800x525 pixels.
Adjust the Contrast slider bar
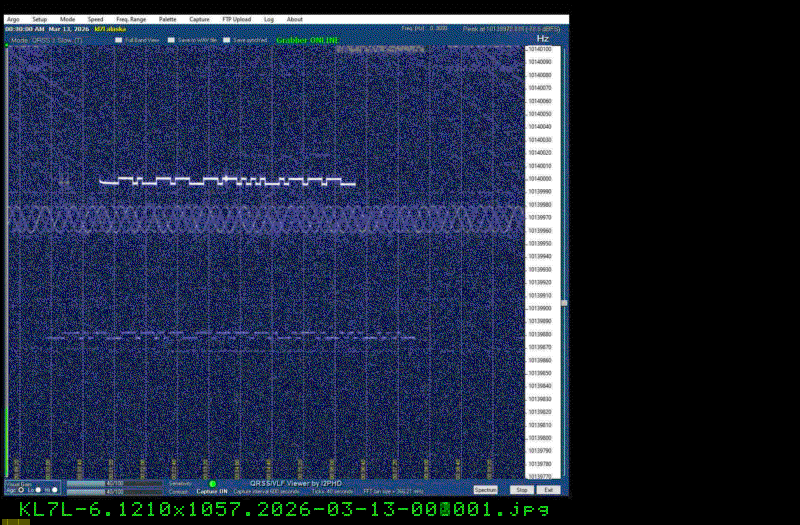[x=115, y=491]
